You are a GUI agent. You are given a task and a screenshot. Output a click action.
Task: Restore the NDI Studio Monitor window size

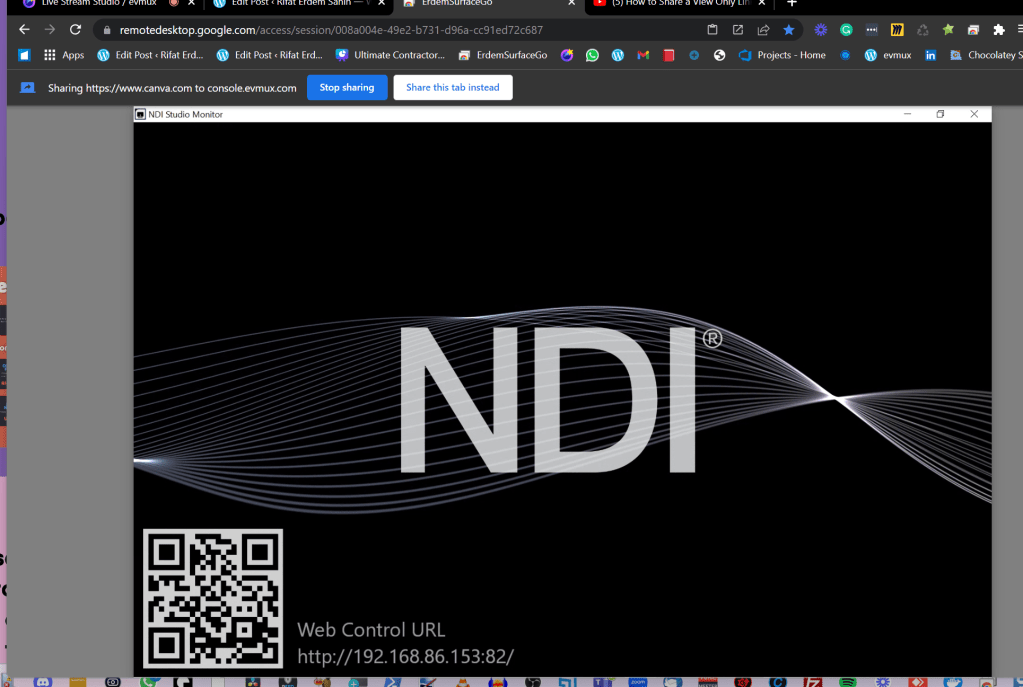pyautogui.click(x=940, y=114)
